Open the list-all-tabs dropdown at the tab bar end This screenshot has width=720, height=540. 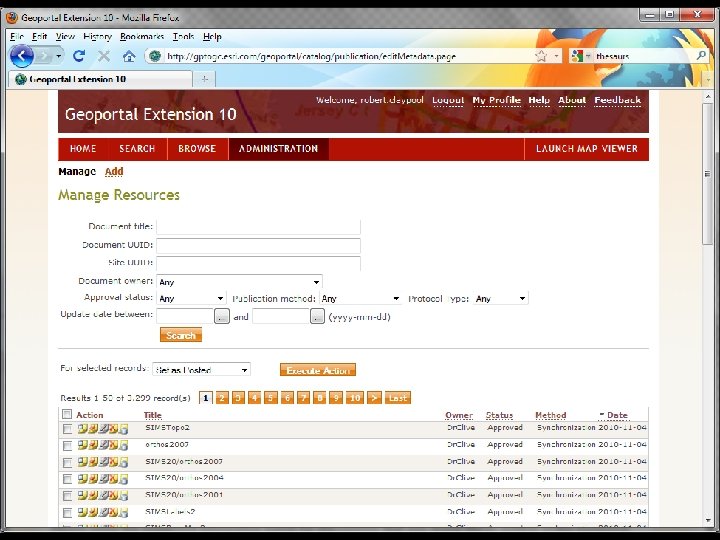709,79
